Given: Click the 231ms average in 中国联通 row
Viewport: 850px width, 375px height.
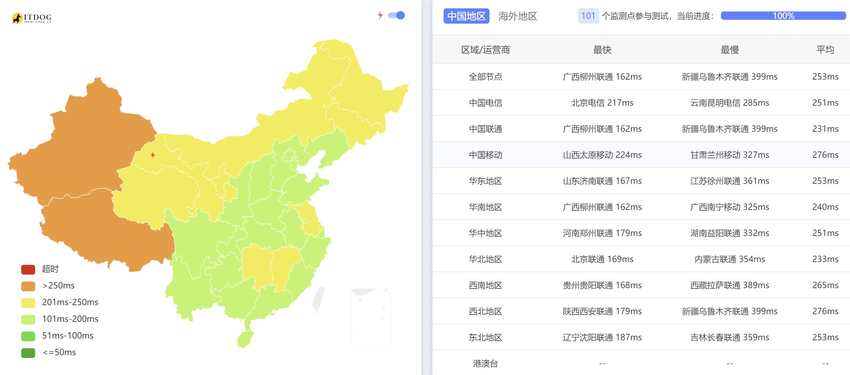Looking at the screenshot, I should (x=825, y=129).
